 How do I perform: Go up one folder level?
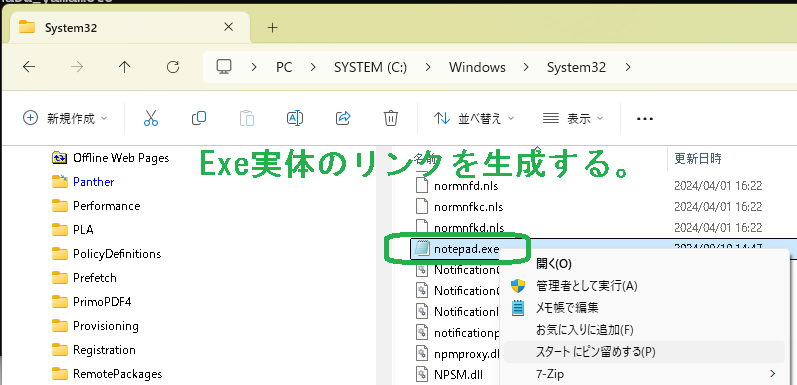pos(125,67)
